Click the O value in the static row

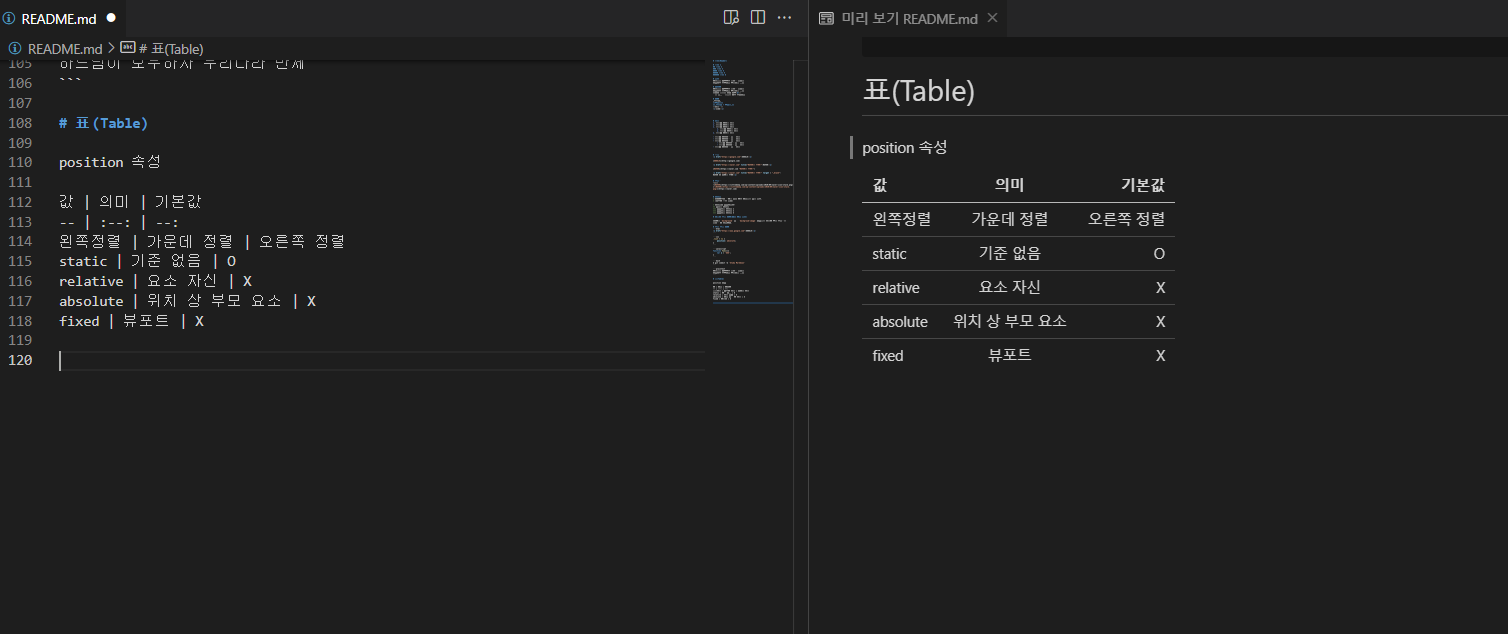(x=1159, y=254)
